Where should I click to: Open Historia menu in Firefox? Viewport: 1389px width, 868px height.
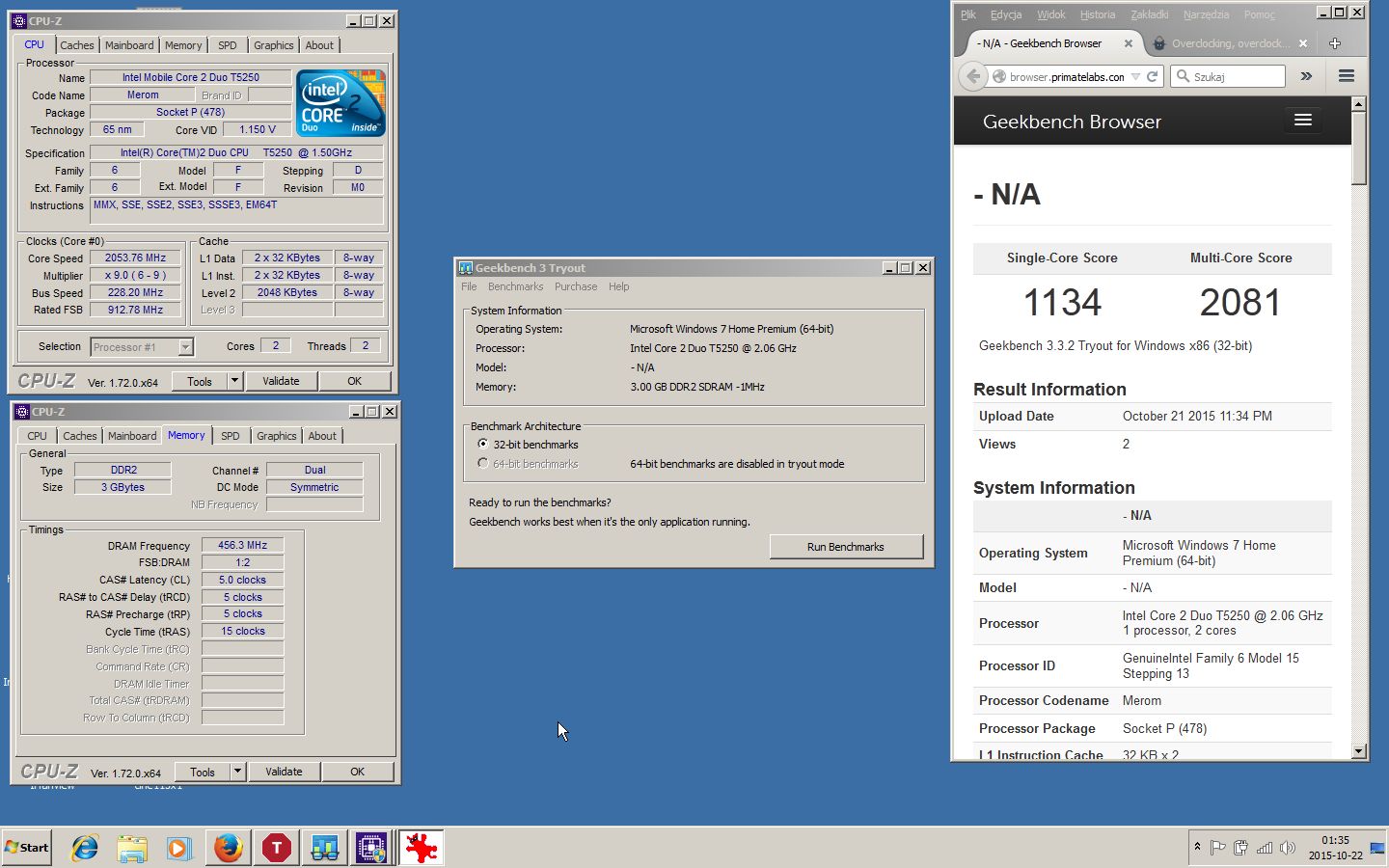point(1097,14)
